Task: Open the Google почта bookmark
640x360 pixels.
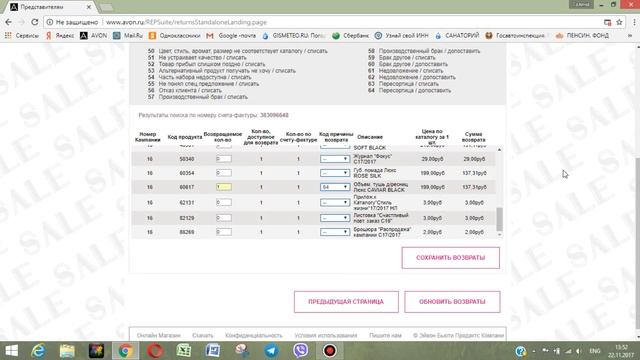Action: pos(231,36)
